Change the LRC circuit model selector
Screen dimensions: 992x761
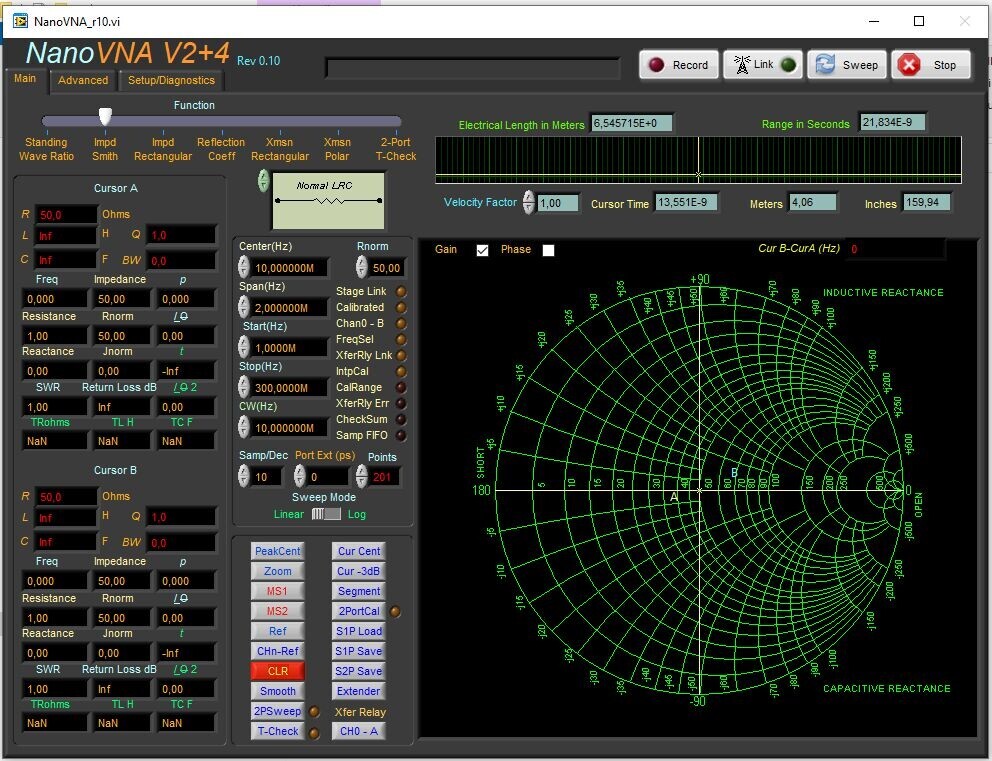tap(263, 182)
